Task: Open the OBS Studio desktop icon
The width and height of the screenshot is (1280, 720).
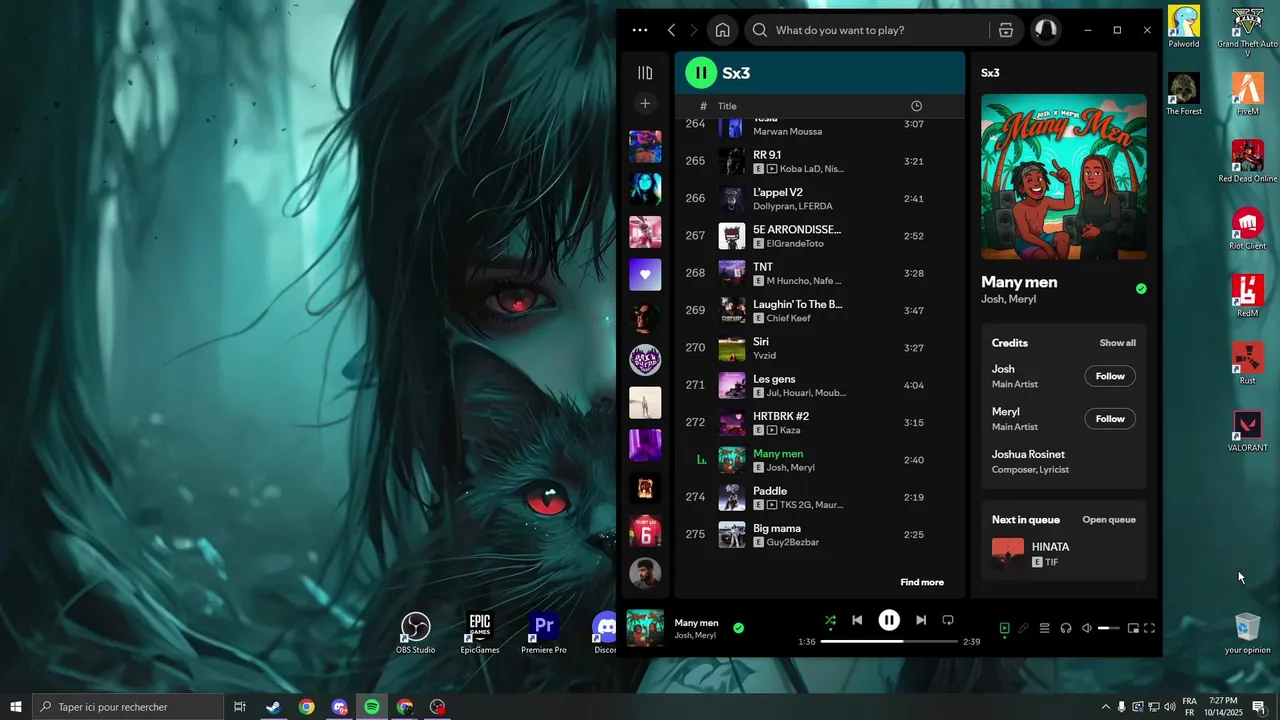Action: [x=415, y=634]
